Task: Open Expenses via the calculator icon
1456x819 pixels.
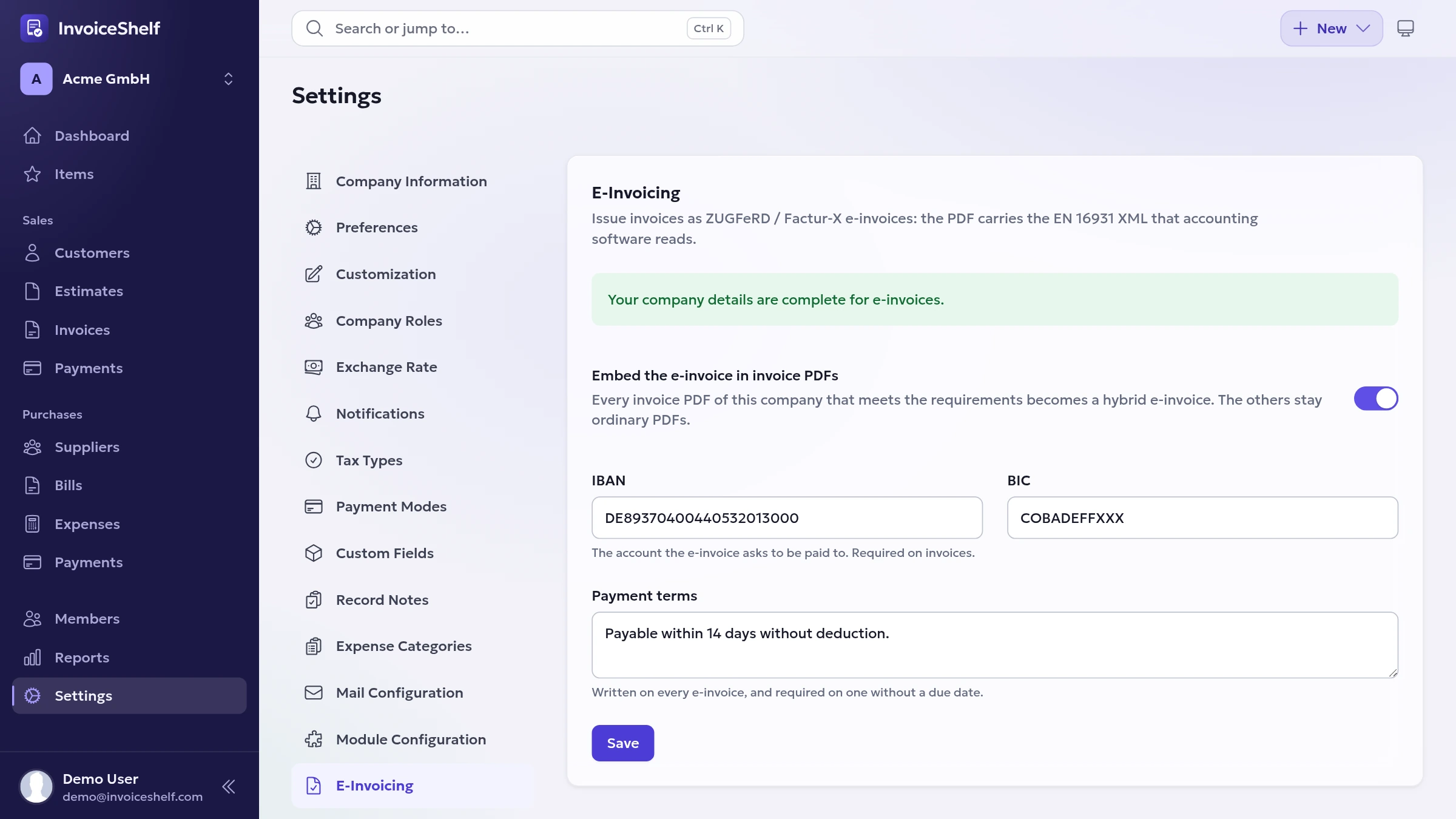Action: (x=32, y=524)
